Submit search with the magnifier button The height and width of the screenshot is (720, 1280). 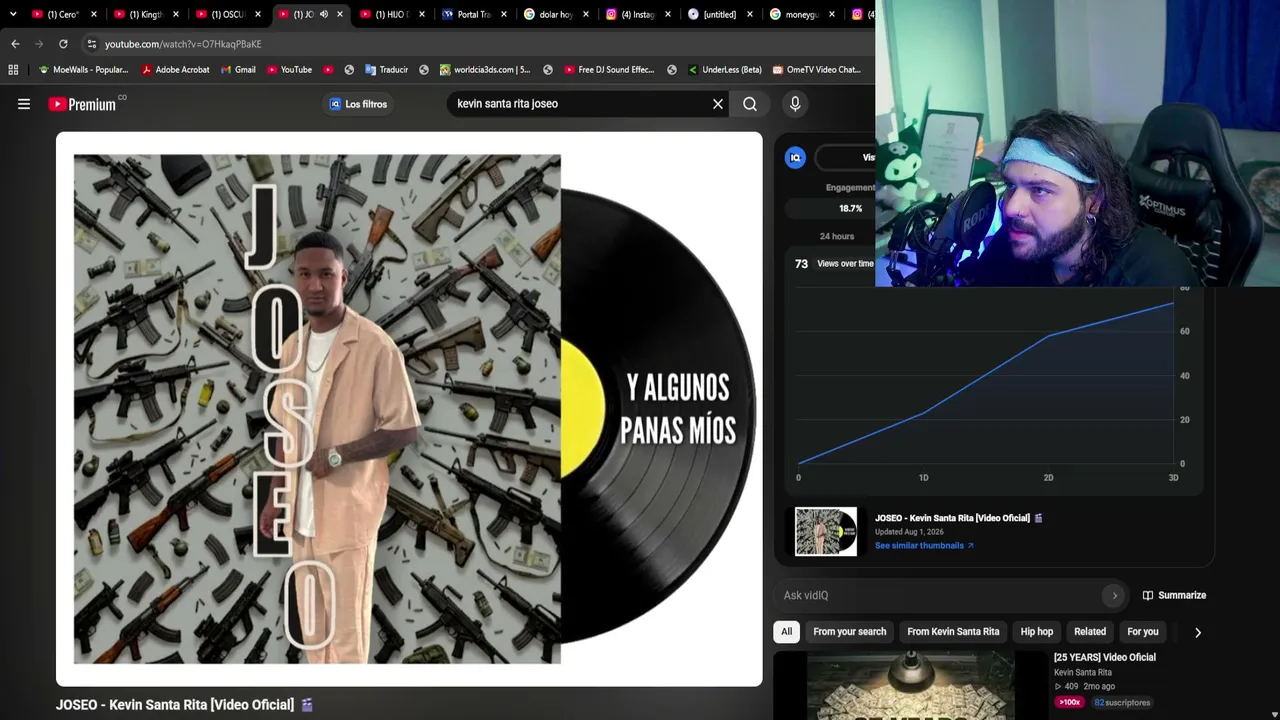(750, 104)
